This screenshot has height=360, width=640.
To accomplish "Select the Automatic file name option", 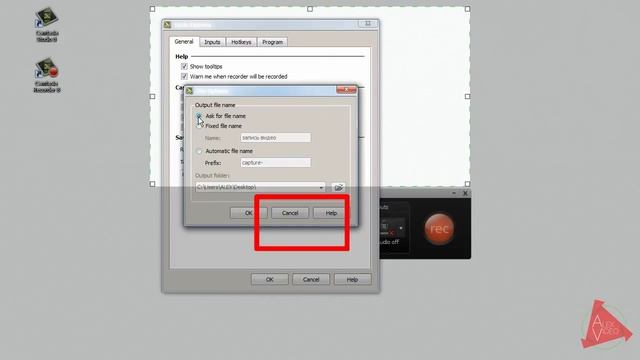I will (199, 151).
